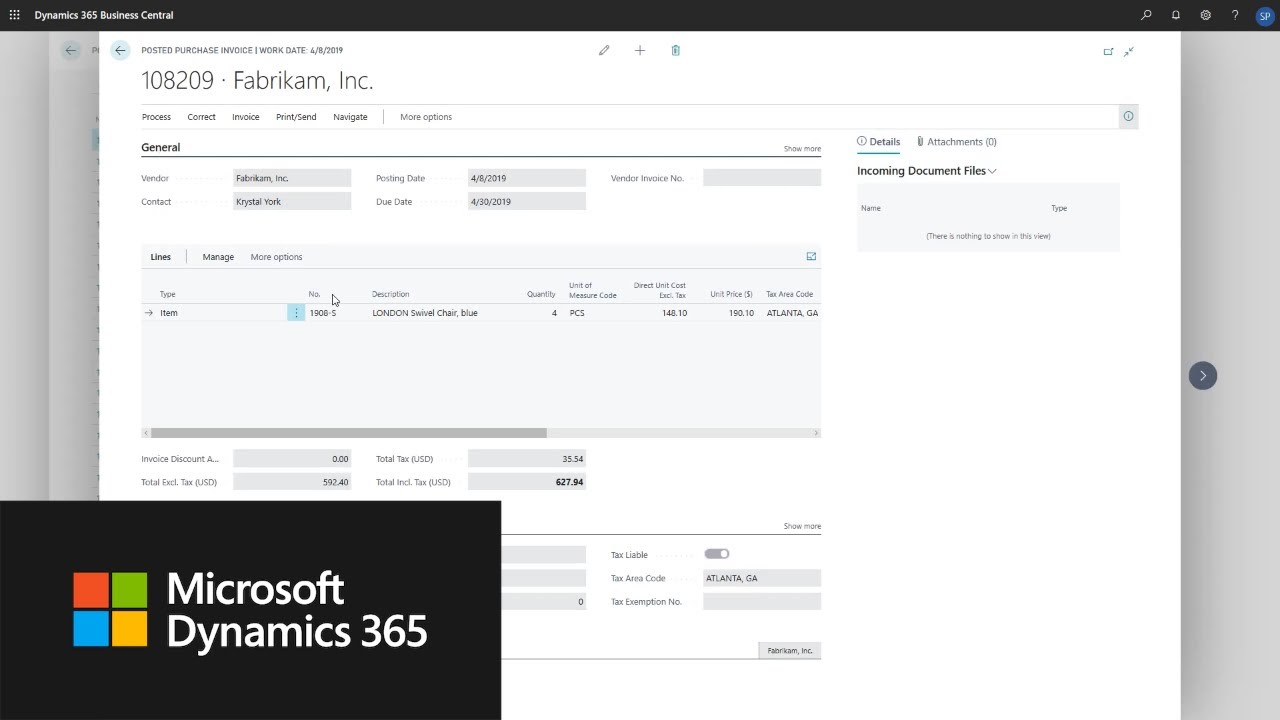The image size is (1280, 720).
Task: Click Show more in General section
Action: click(x=802, y=149)
